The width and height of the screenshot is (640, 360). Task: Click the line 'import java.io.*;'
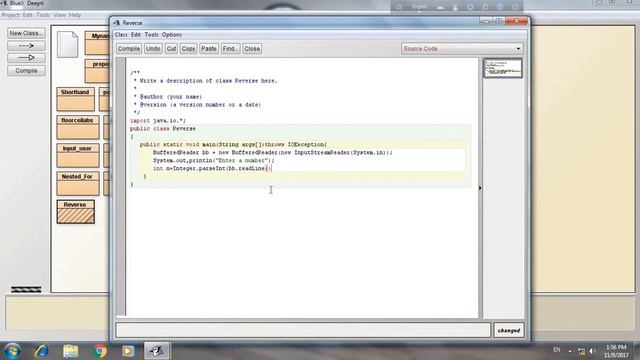(158, 121)
